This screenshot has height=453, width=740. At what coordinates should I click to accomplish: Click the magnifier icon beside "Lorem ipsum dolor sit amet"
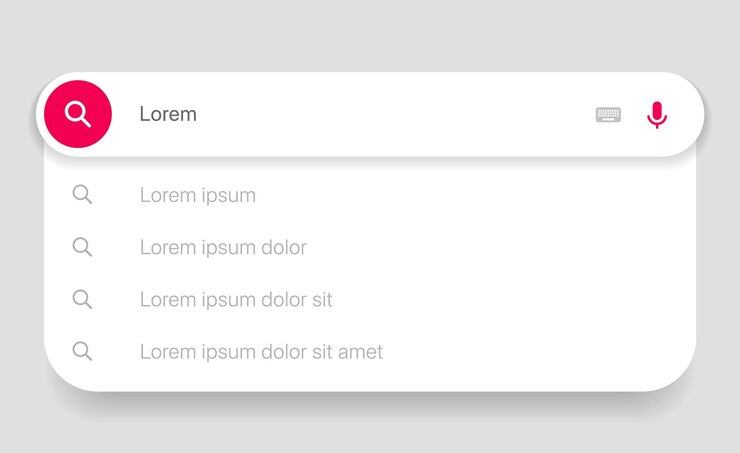click(82, 352)
